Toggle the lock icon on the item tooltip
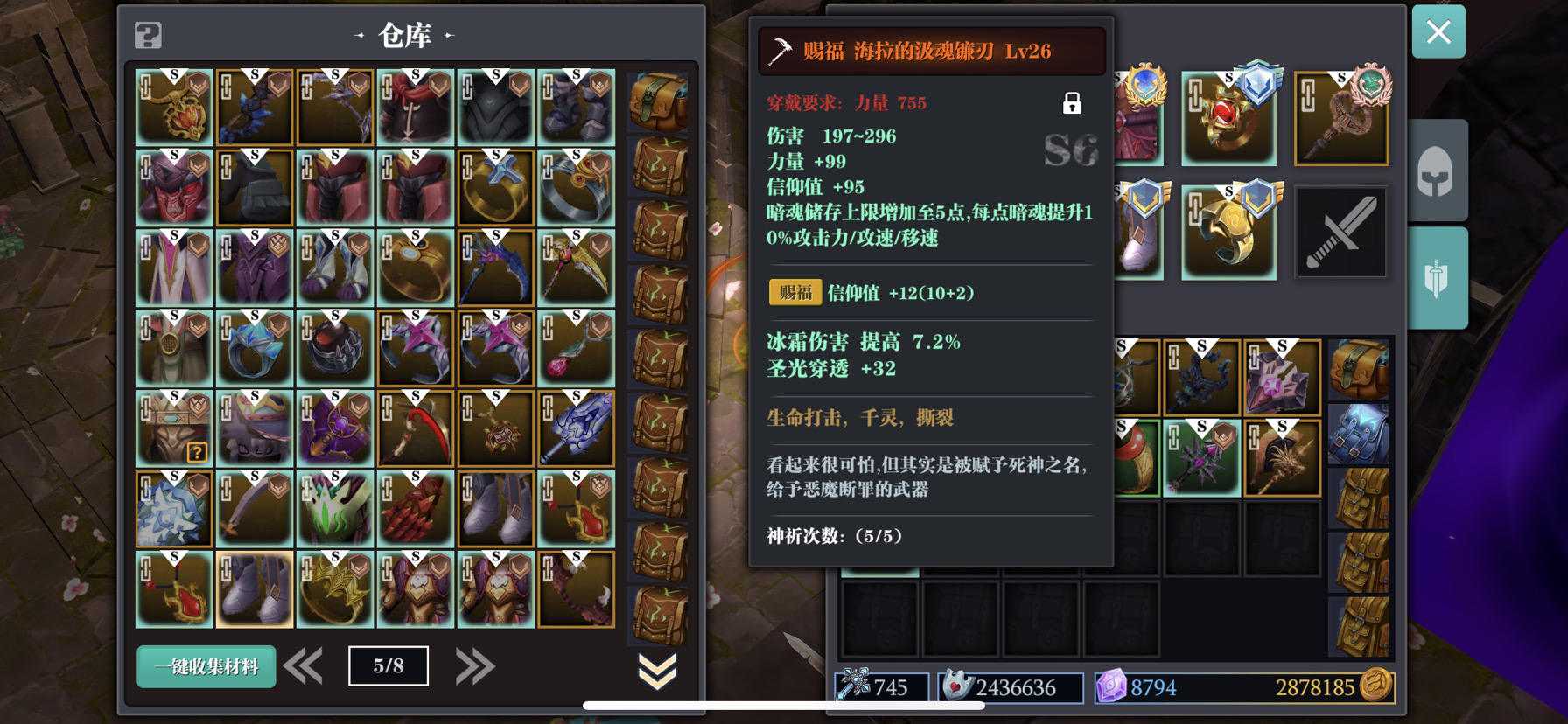 [x=1072, y=103]
